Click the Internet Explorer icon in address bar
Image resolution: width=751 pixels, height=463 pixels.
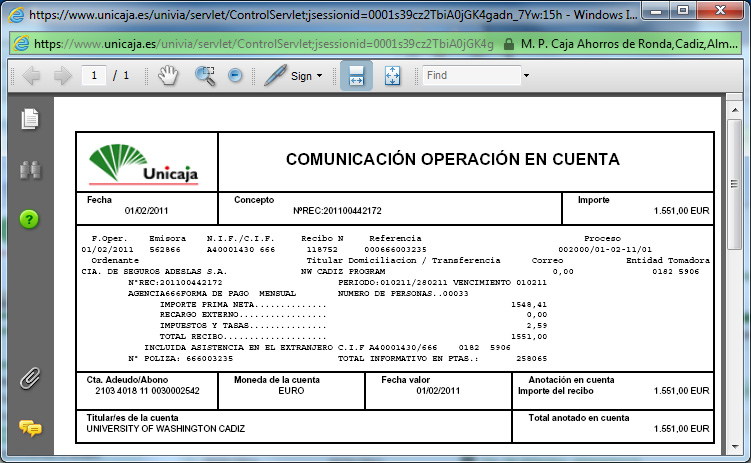click(x=21, y=44)
